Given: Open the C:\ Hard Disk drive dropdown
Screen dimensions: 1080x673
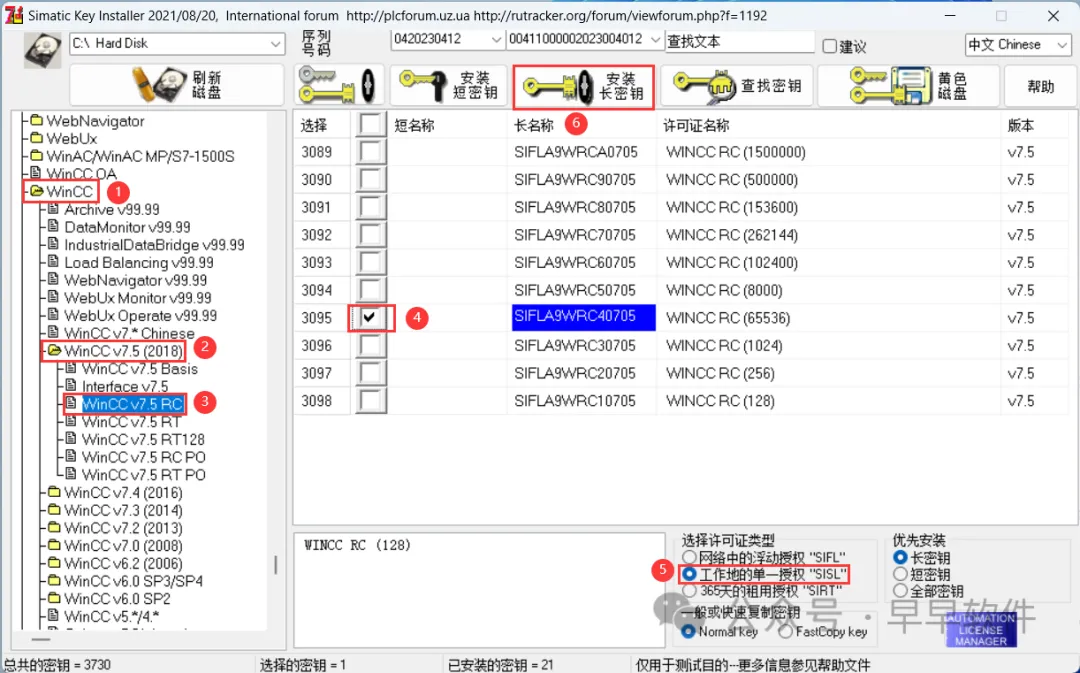Looking at the screenshot, I should click(x=275, y=43).
